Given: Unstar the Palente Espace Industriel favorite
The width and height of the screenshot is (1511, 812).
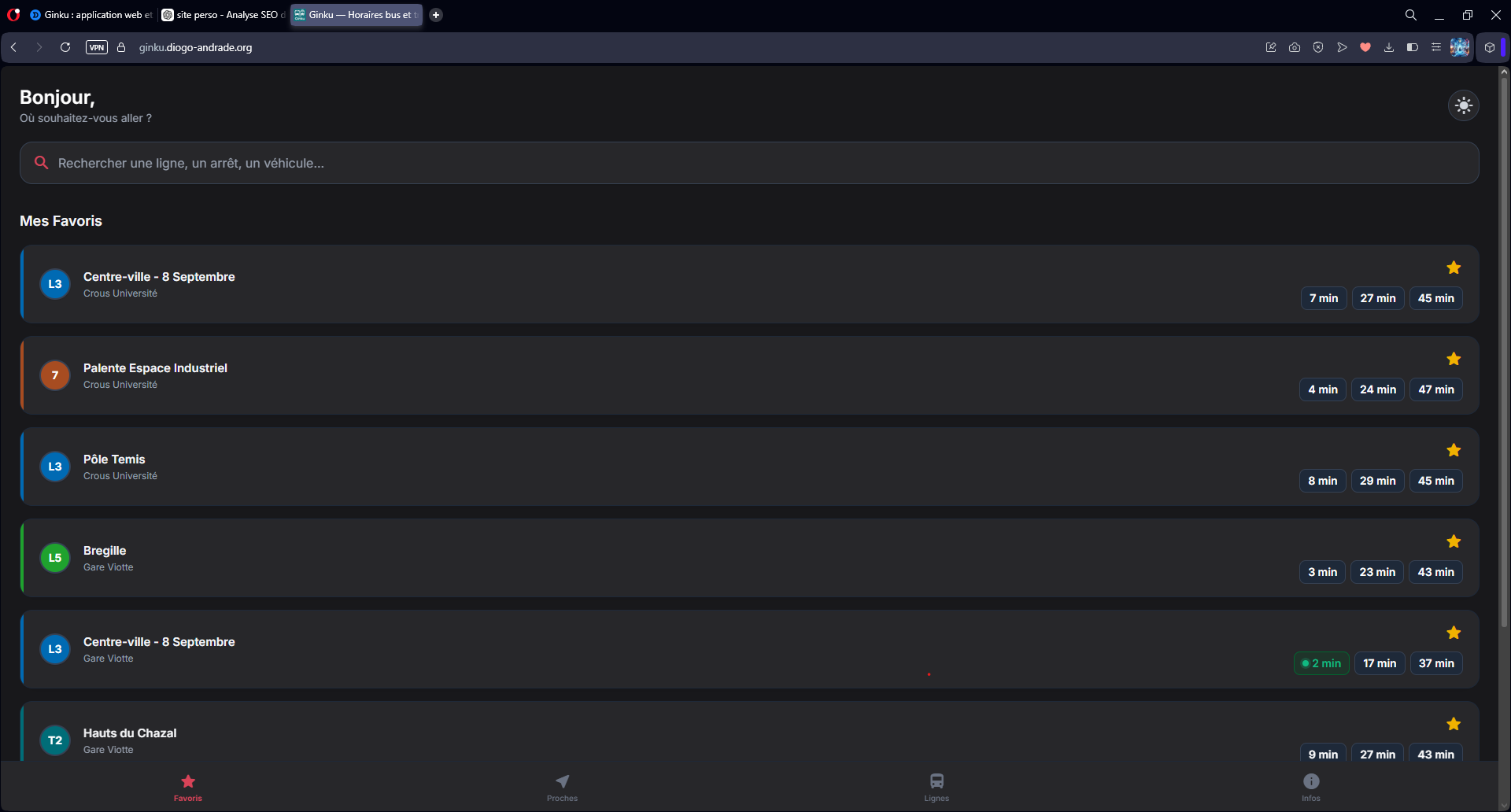Looking at the screenshot, I should pyautogui.click(x=1454, y=359).
